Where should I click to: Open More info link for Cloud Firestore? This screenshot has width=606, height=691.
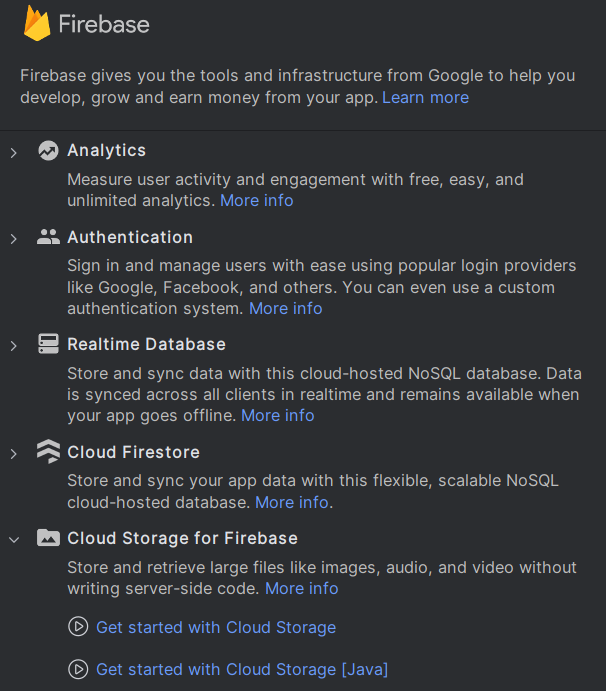pos(292,503)
